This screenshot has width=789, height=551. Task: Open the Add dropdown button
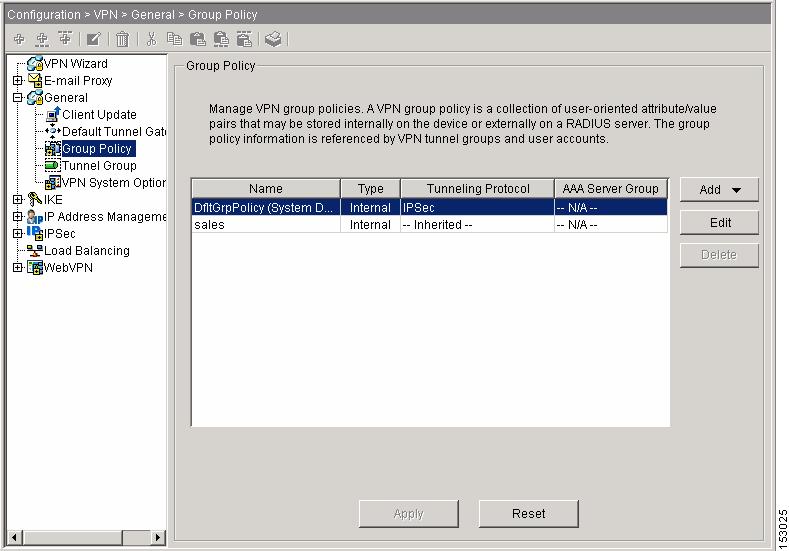(719, 190)
